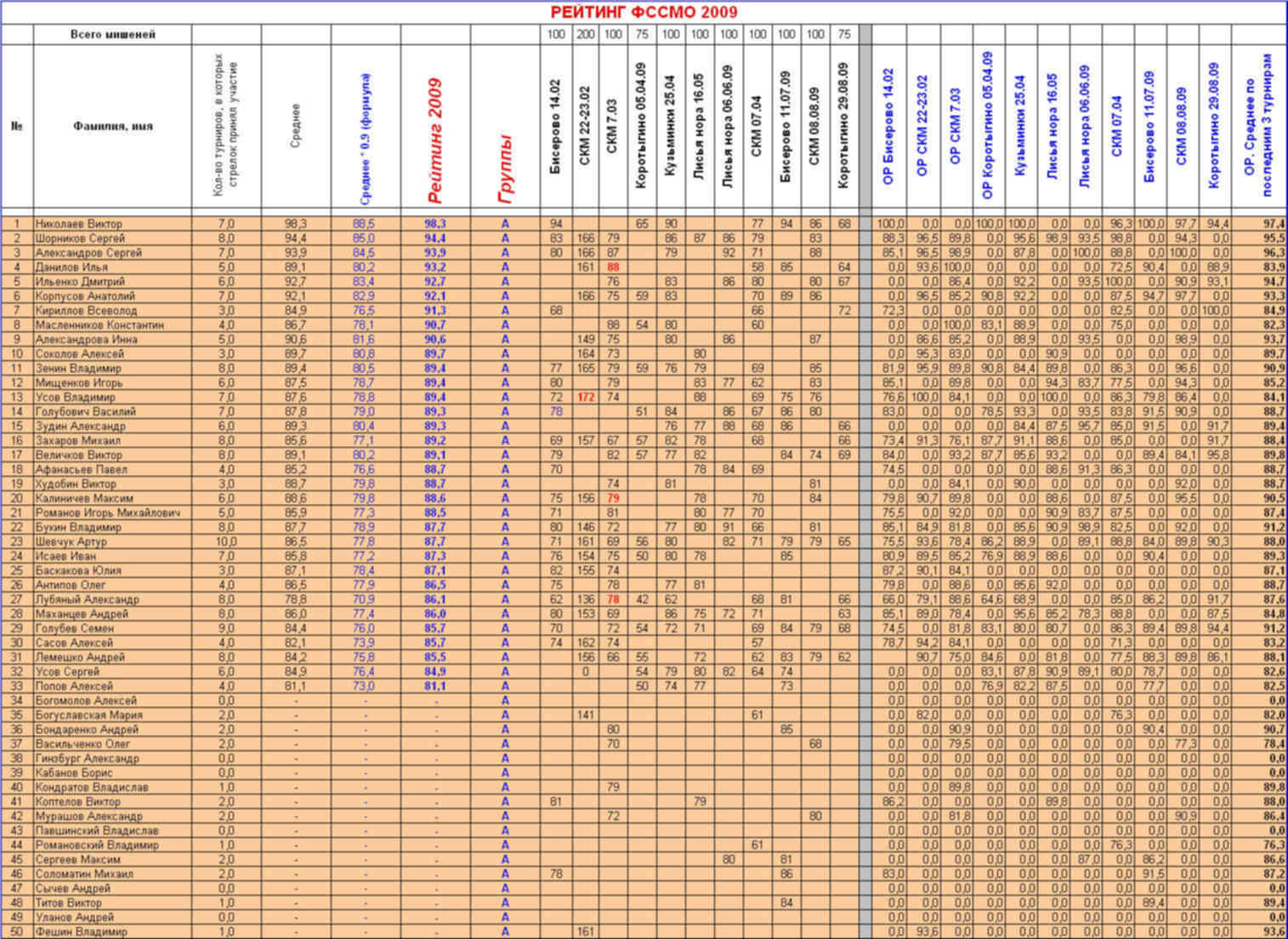Click the Фамилия, имя header cell
Viewport: 1288px width, 939px height.
pos(112,126)
